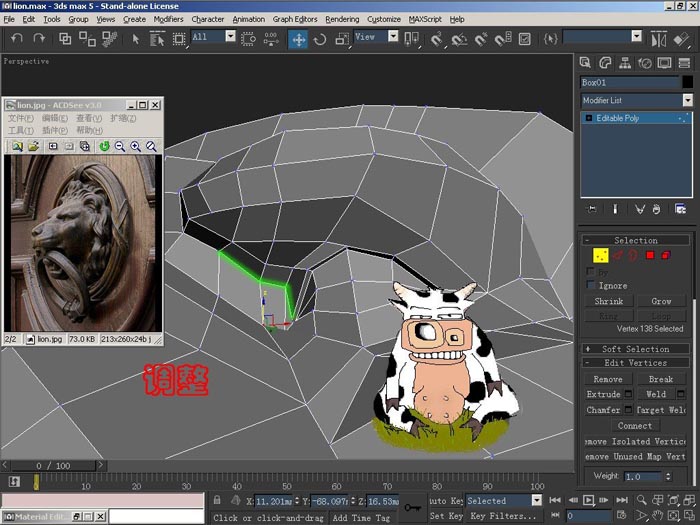Screen dimensions: 700x525
Task: Activate the Select and Rotate tool
Action: click(320, 39)
